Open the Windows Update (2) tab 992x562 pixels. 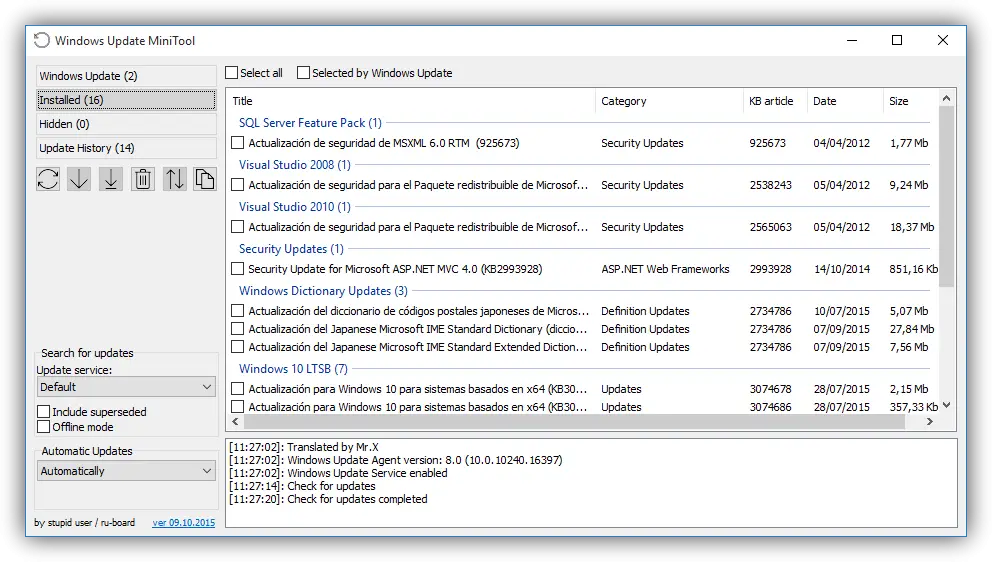coord(126,76)
